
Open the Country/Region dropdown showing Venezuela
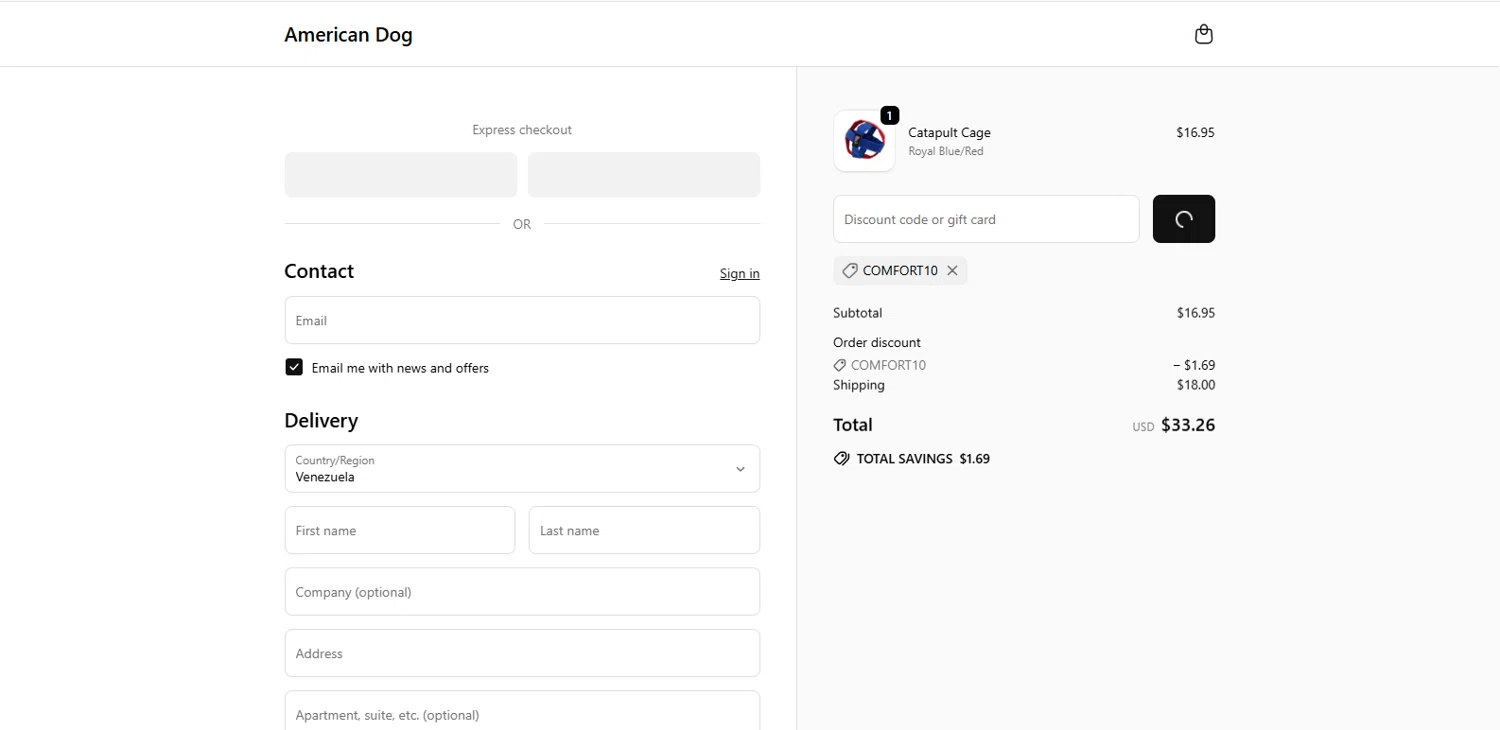click(522, 469)
